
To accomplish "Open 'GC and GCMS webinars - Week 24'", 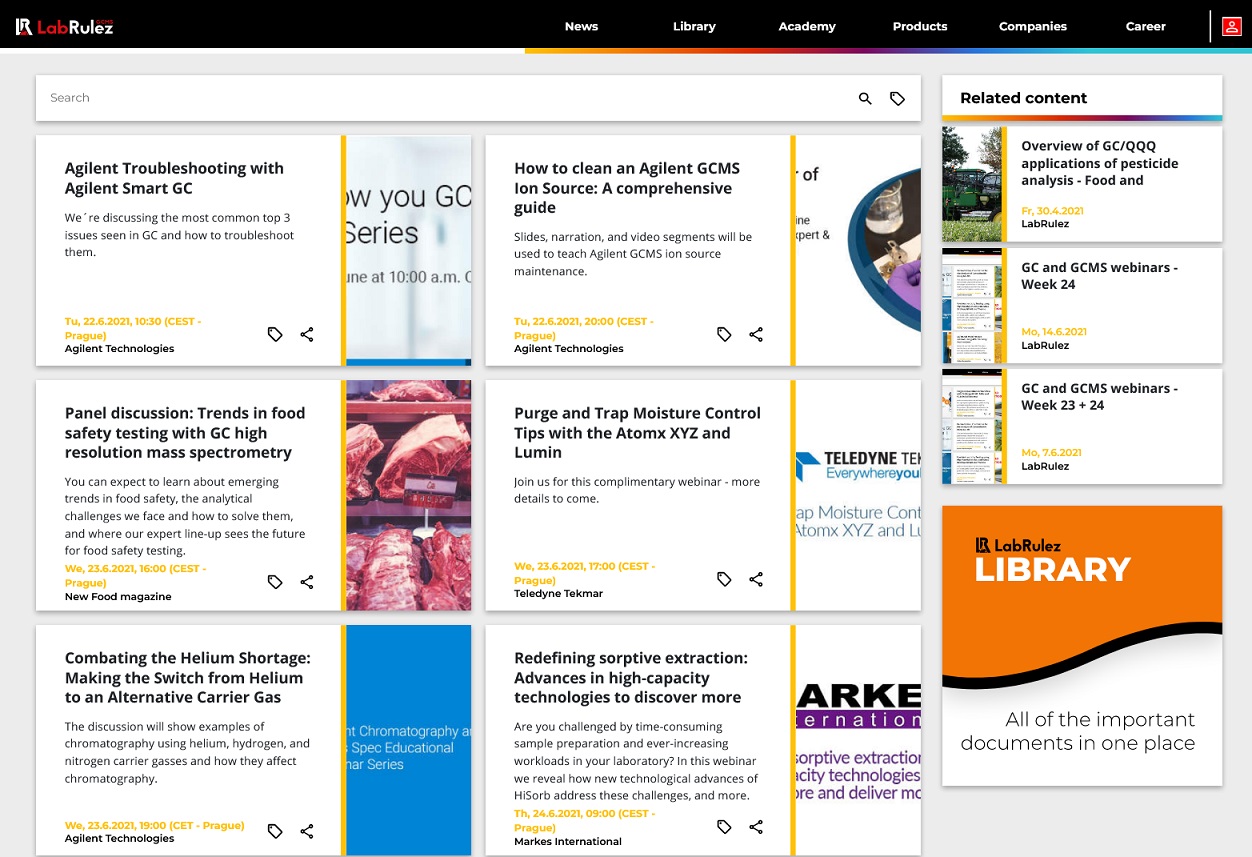I will pyautogui.click(x=1099, y=276).
